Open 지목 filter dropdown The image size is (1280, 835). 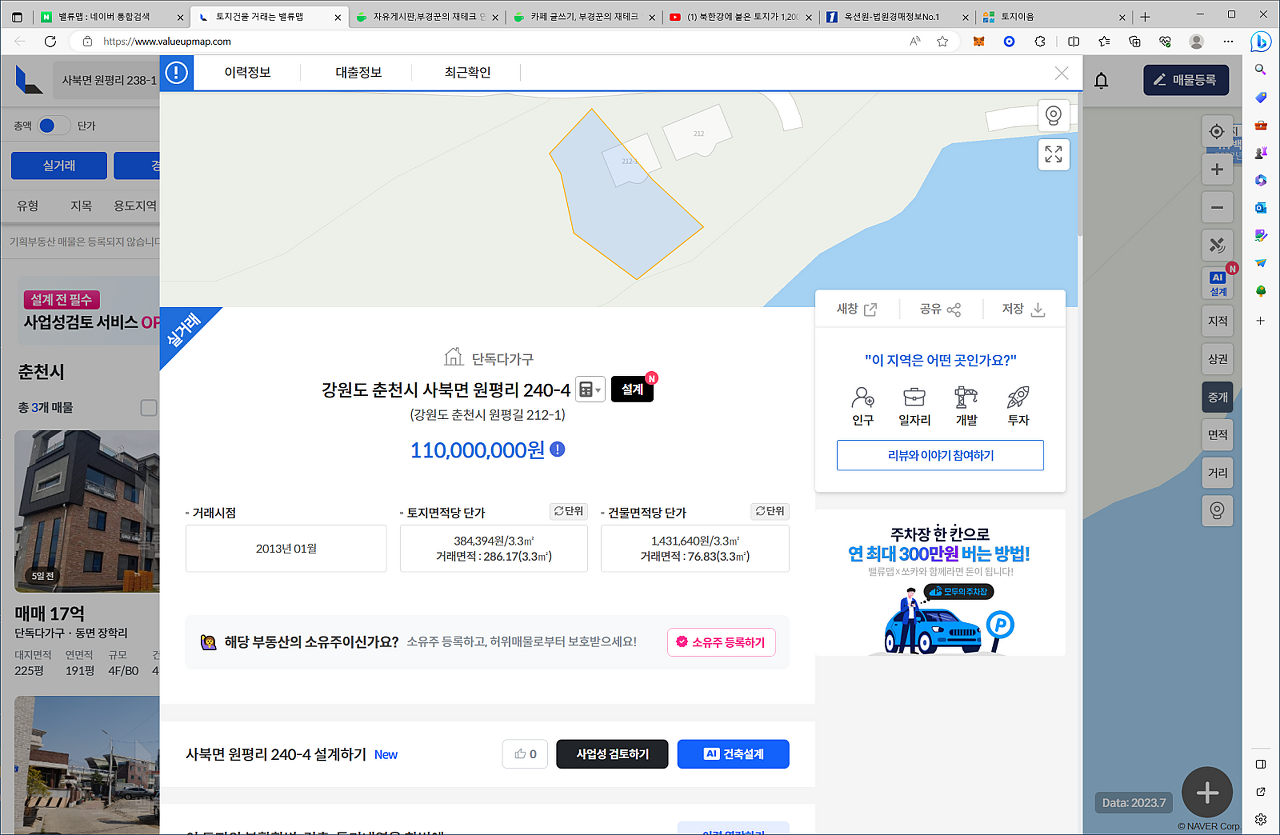81,206
